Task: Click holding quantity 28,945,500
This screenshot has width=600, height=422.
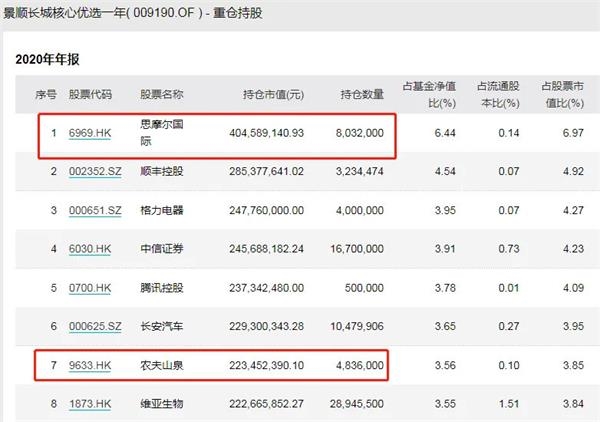Action: [x=357, y=404]
